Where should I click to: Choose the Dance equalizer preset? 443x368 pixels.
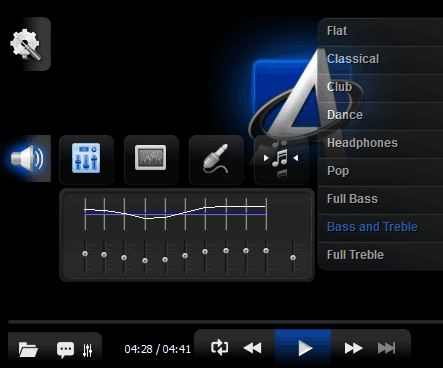tap(381, 115)
